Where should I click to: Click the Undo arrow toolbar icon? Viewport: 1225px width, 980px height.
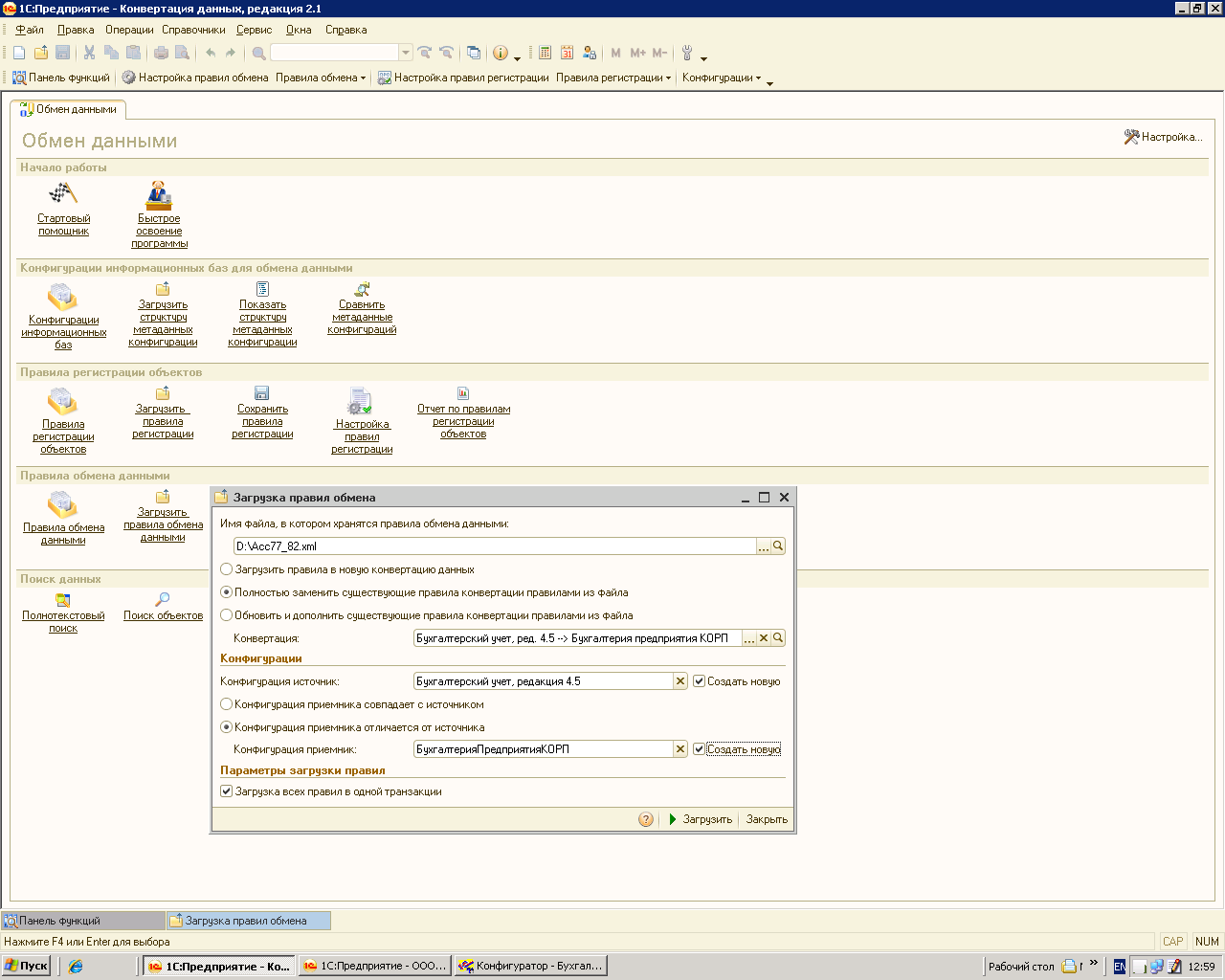click(x=210, y=53)
